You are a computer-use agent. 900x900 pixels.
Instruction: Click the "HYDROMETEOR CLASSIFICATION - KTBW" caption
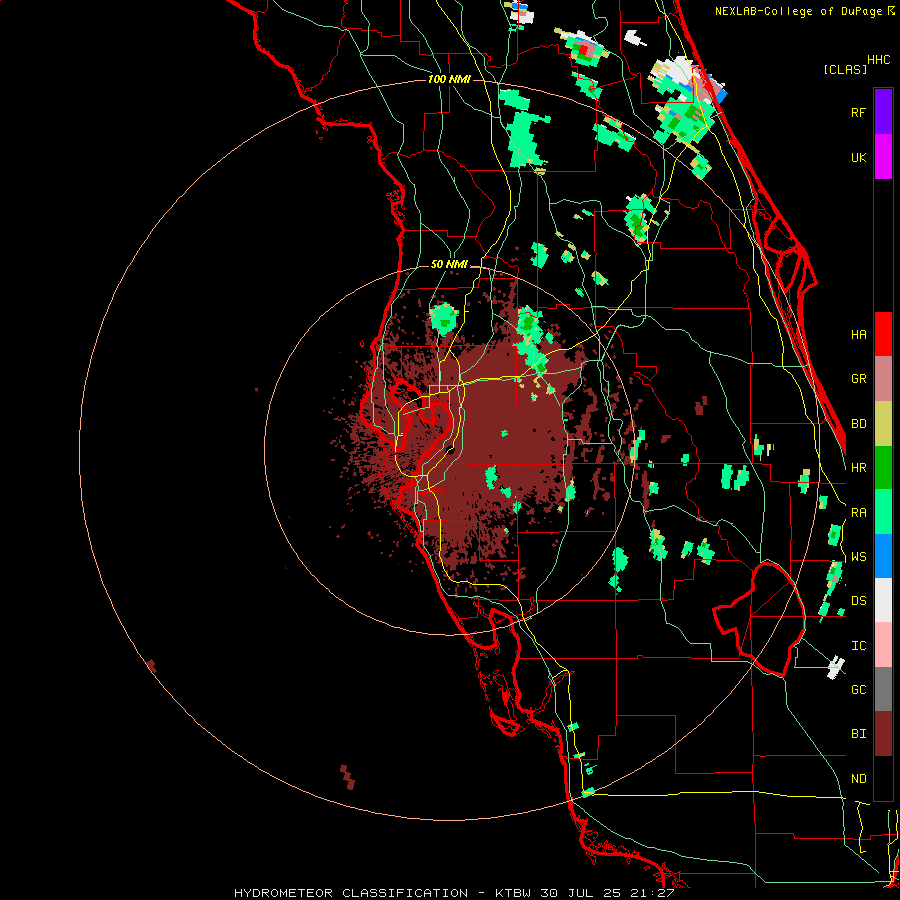pos(382,893)
